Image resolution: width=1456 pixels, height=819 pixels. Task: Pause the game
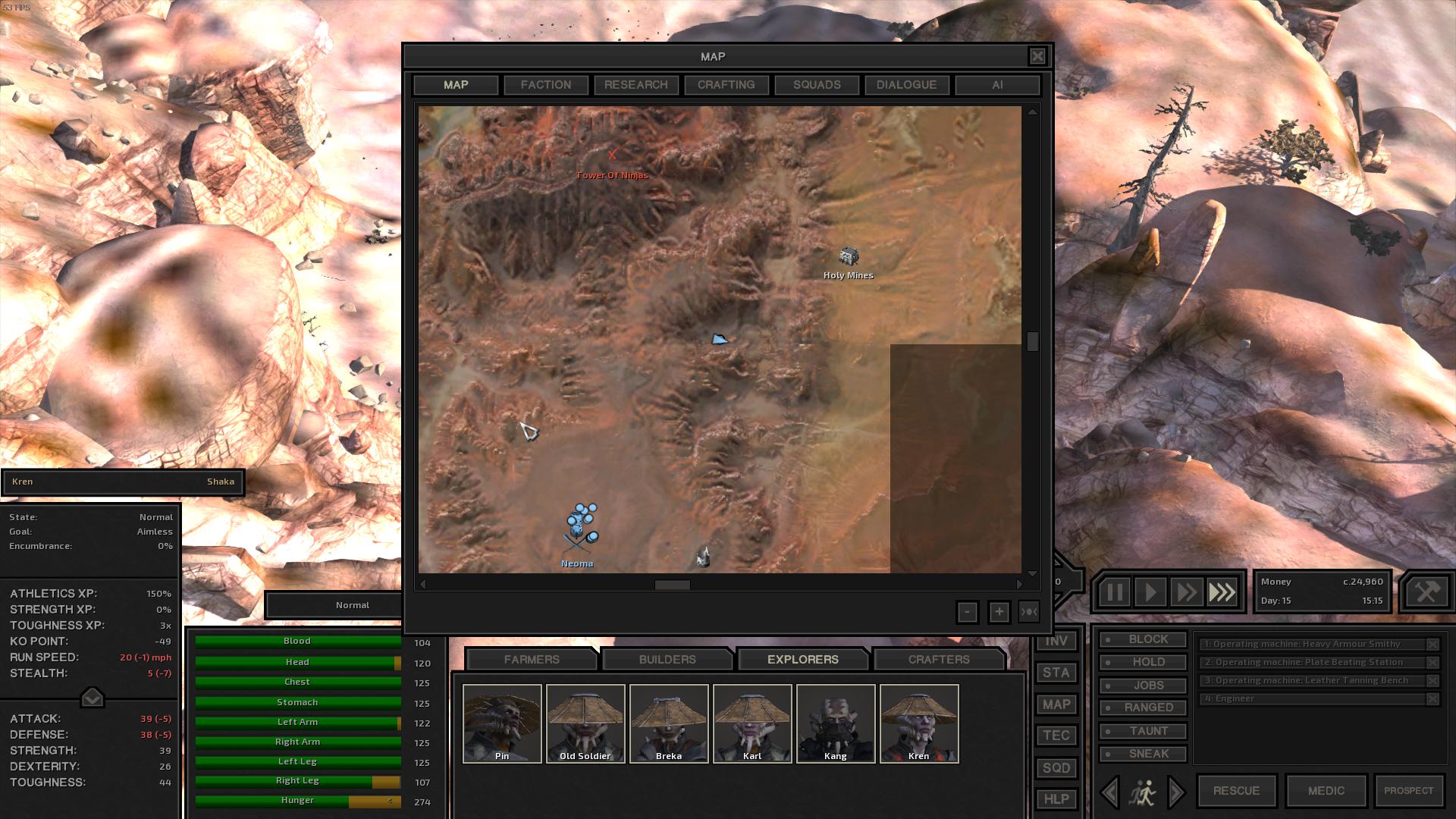pyautogui.click(x=1113, y=591)
